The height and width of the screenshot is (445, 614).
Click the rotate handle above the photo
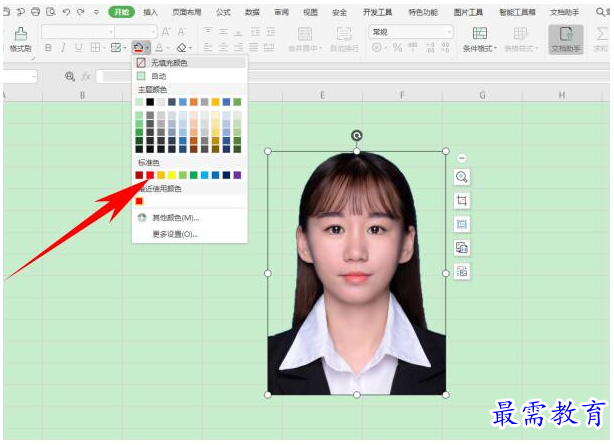(x=356, y=136)
